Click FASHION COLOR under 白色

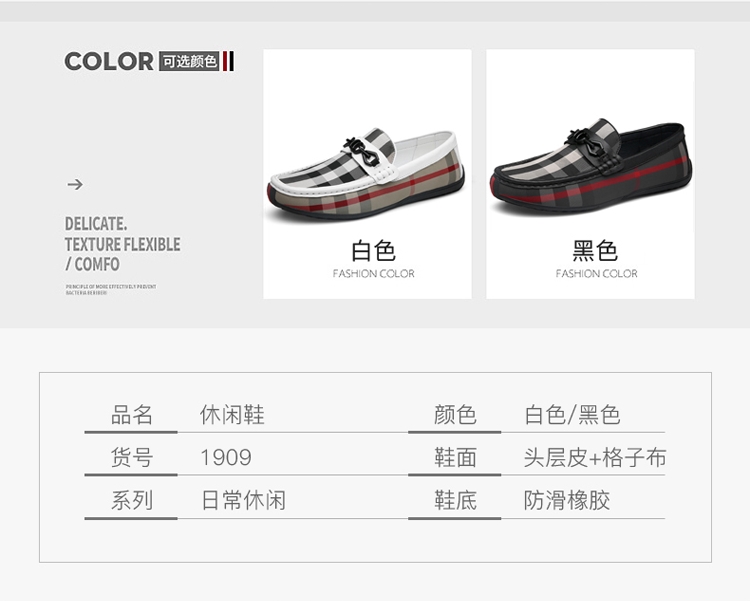[x=374, y=274]
